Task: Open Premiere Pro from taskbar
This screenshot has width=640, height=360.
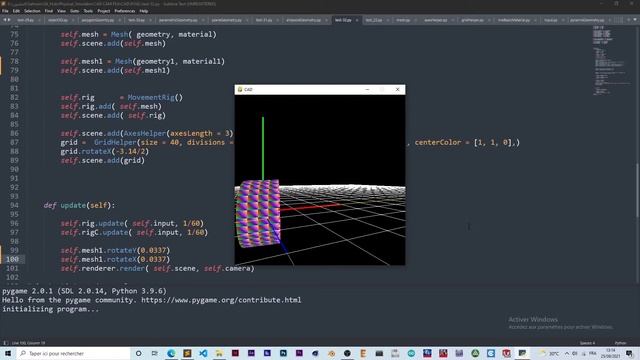Action: coord(299,353)
